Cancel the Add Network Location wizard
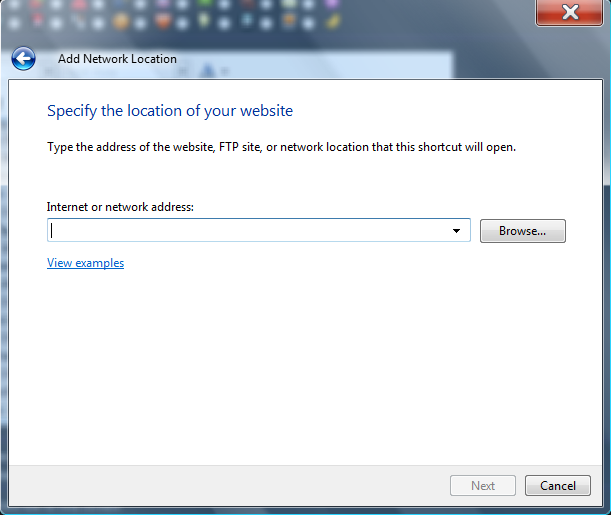This screenshot has height=515, width=611. (x=558, y=485)
